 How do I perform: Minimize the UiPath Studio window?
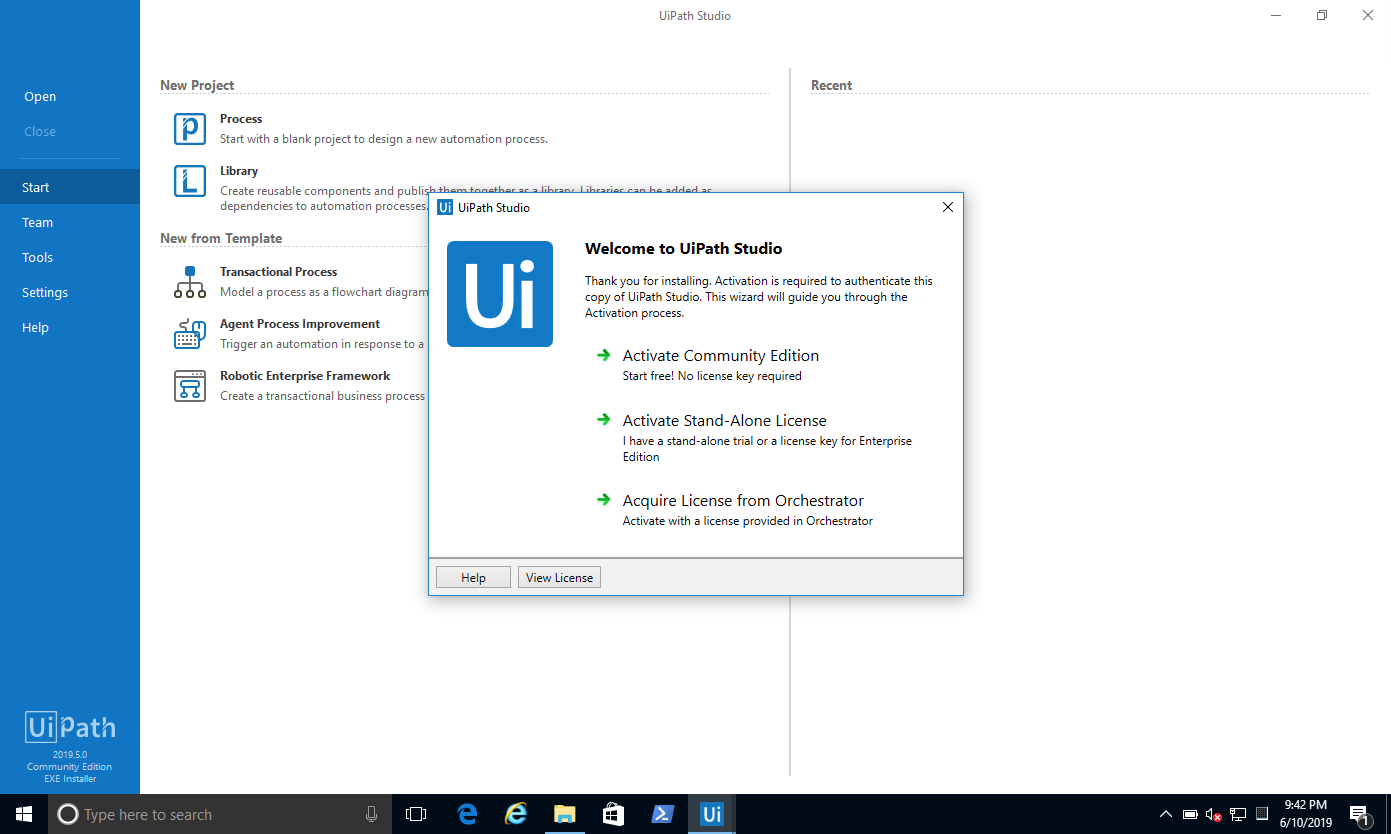(x=1276, y=15)
